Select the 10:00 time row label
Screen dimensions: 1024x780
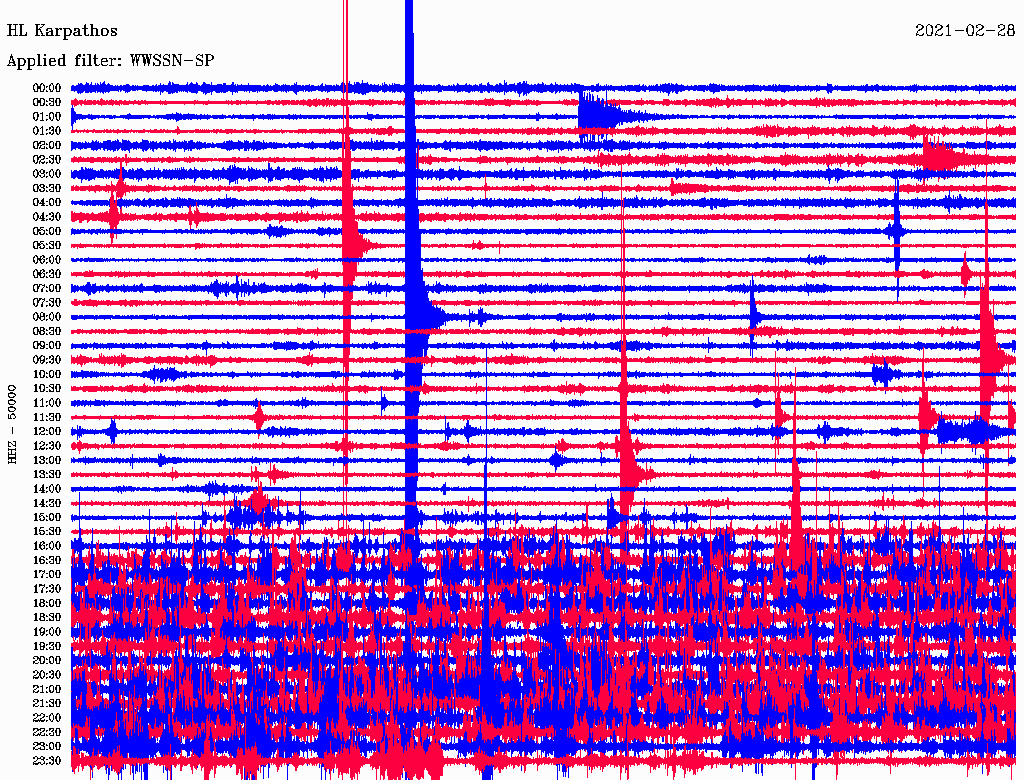click(47, 374)
